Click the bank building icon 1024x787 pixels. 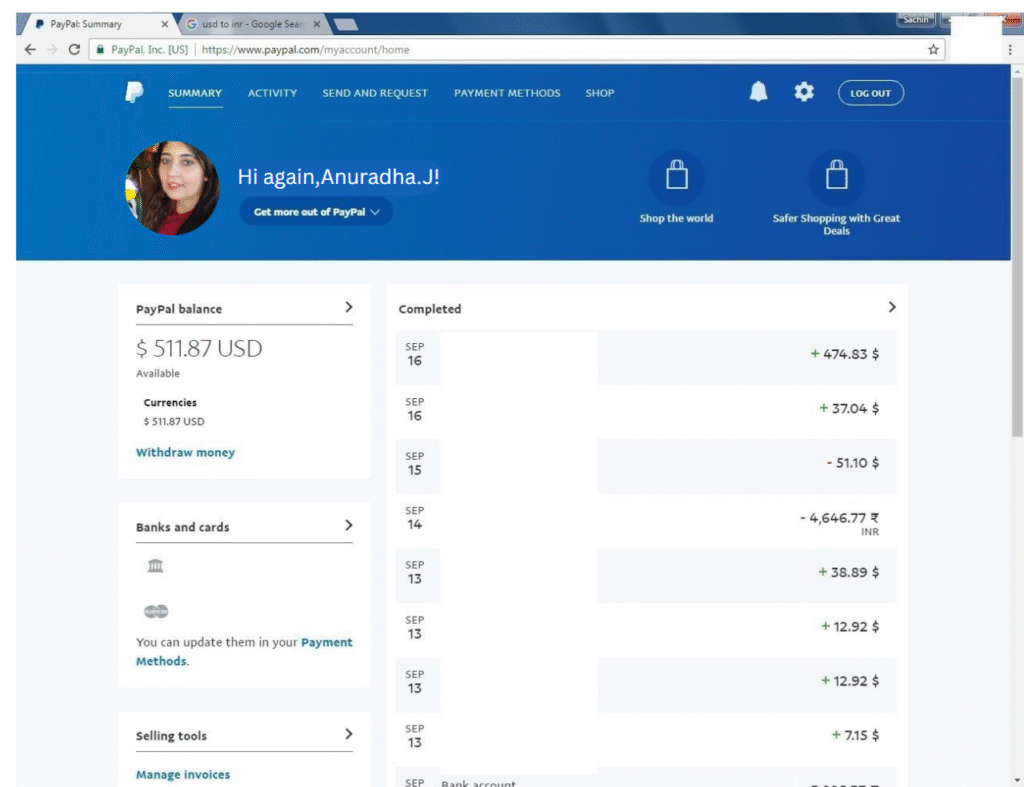155,567
